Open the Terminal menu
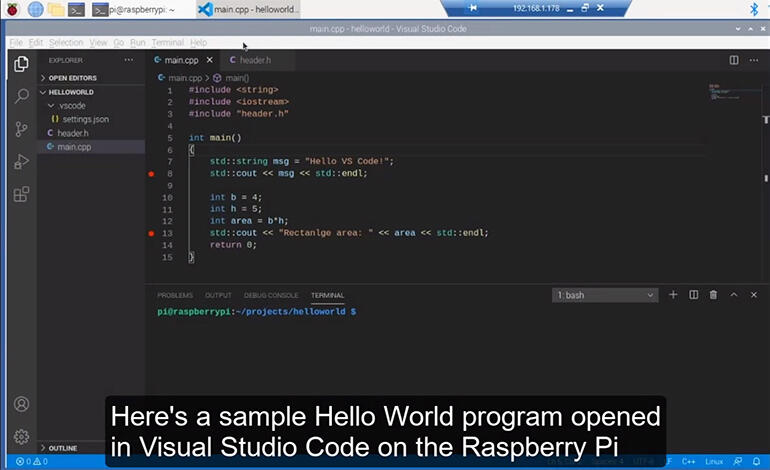 tap(167, 43)
